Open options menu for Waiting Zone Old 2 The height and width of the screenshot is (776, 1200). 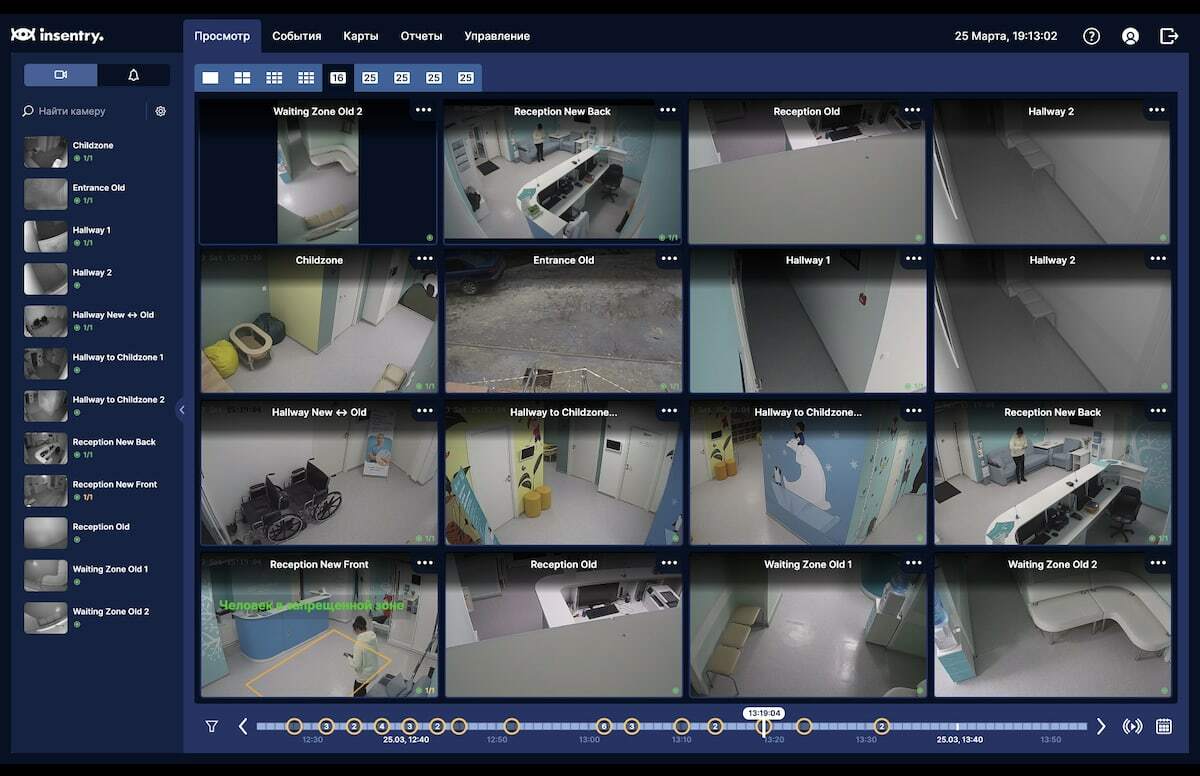click(x=424, y=111)
